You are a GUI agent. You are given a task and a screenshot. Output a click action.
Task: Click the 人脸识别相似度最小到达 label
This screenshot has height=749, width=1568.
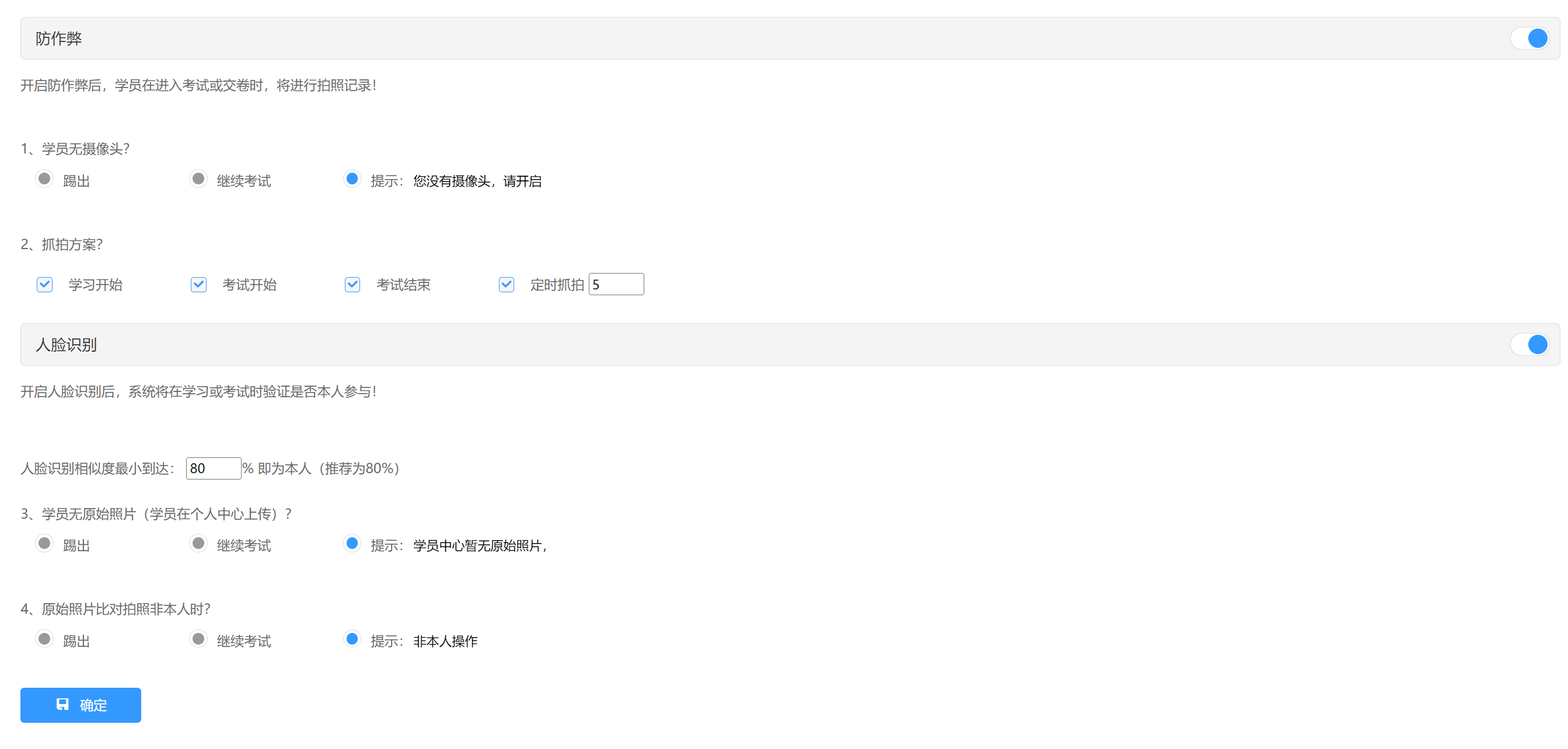pos(98,468)
